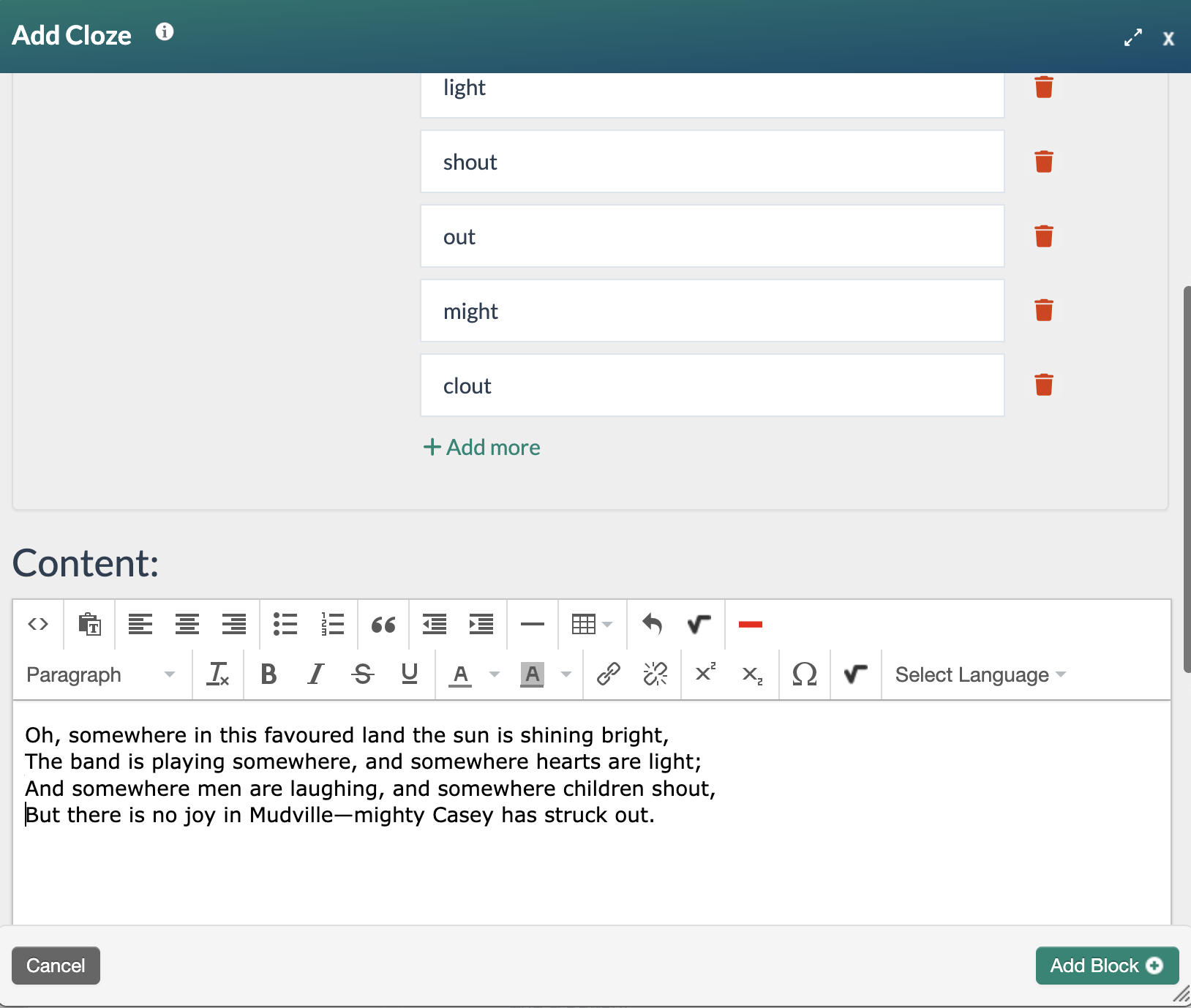Click the "might" input field
Image resolution: width=1191 pixels, height=1008 pixels.
[x=713, y=311]
